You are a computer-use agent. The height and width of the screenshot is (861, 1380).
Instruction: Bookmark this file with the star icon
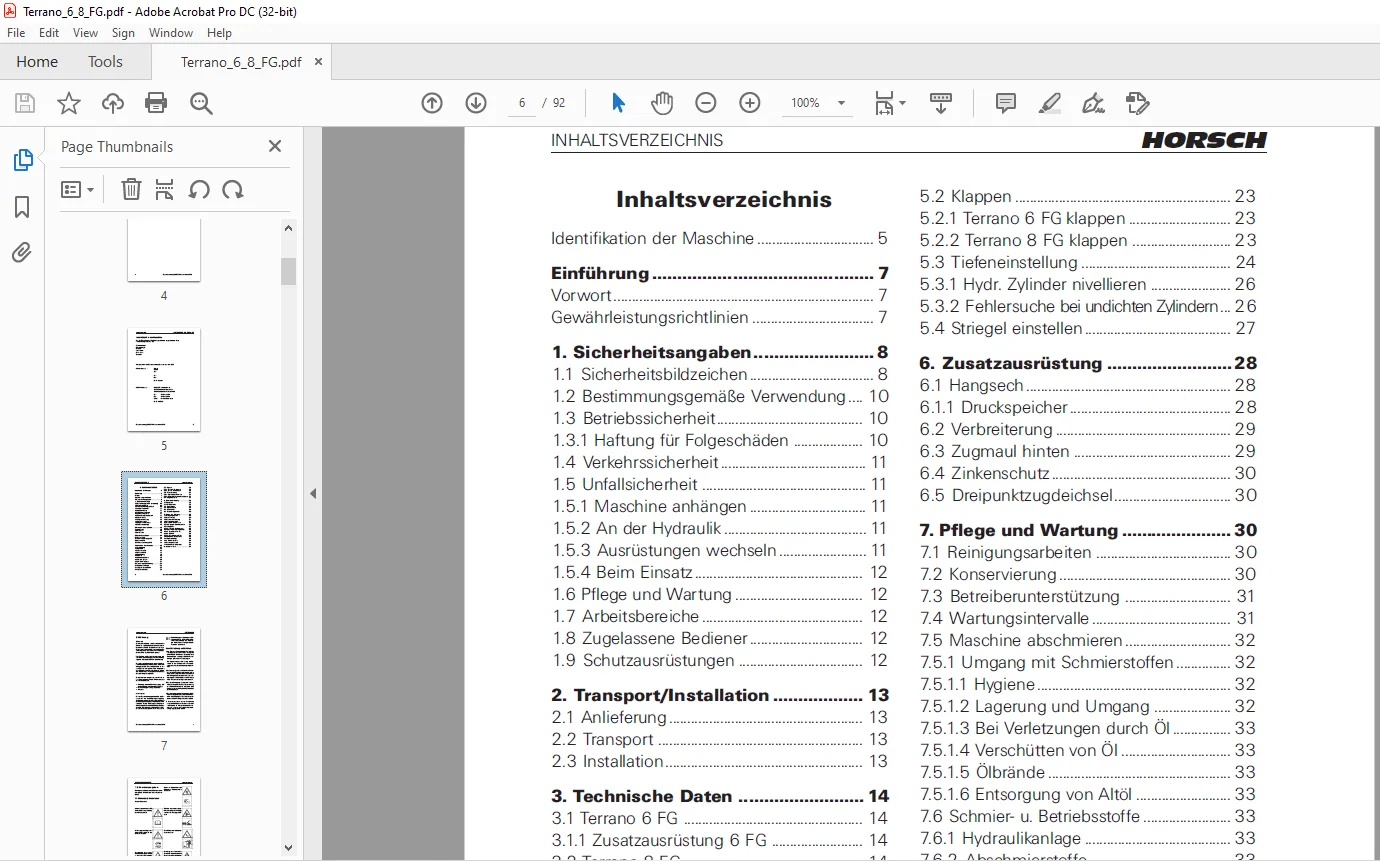tap(68, 103)
